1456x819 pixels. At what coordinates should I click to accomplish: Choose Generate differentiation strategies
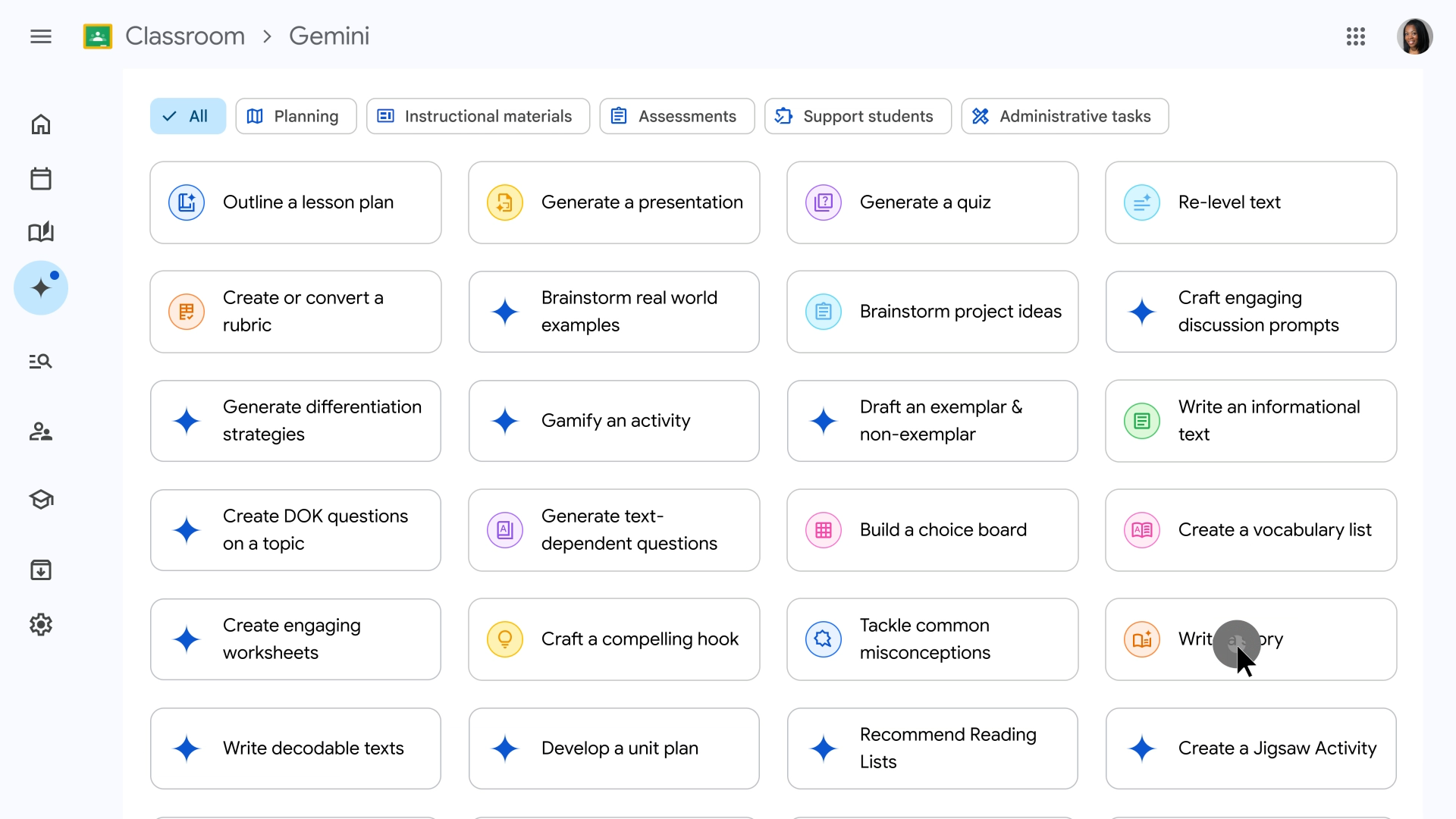pos(296,421)
